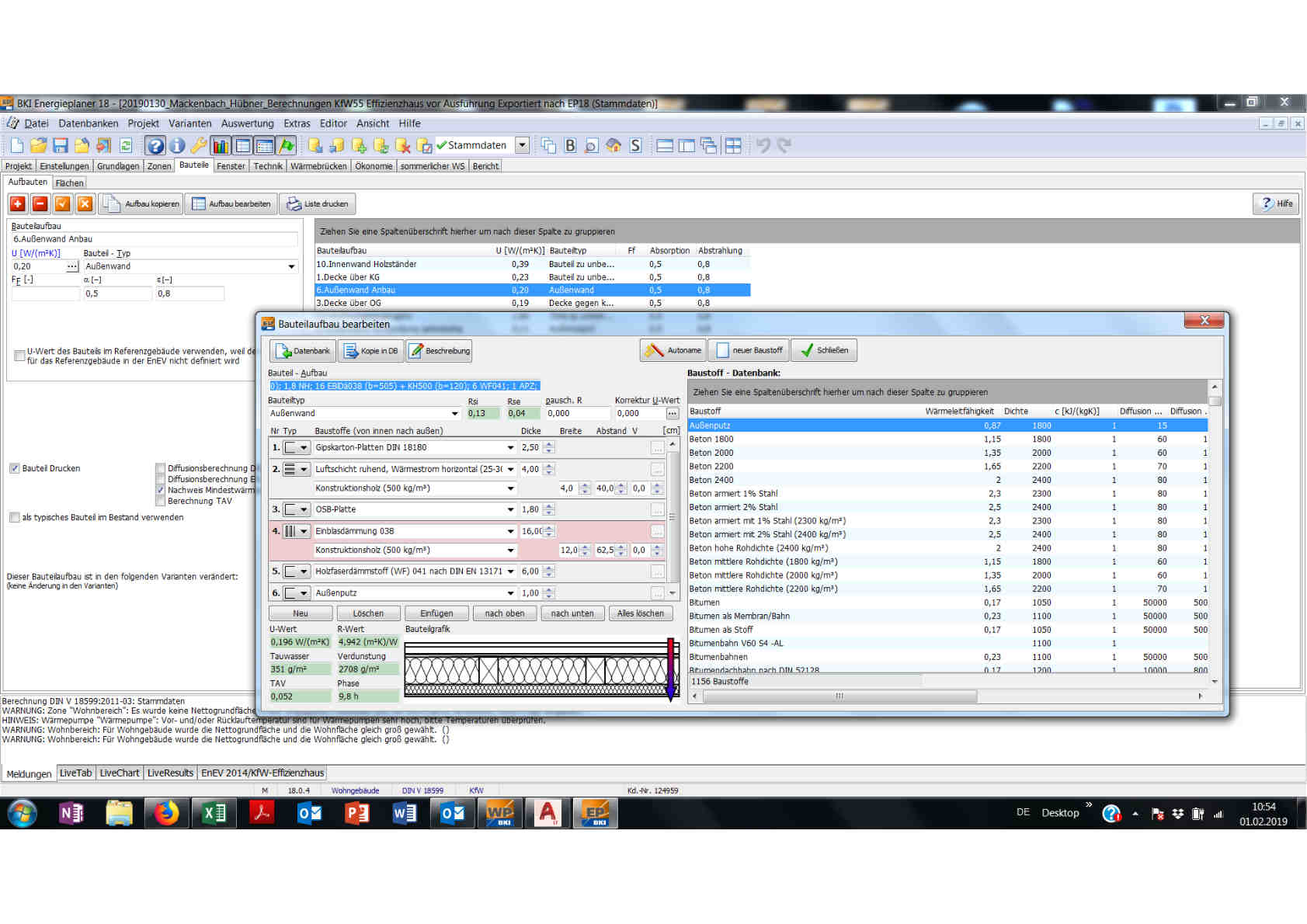Click the red minus remove Aufbau icon
Screen dimensions: 1307x924
point(40,203)
